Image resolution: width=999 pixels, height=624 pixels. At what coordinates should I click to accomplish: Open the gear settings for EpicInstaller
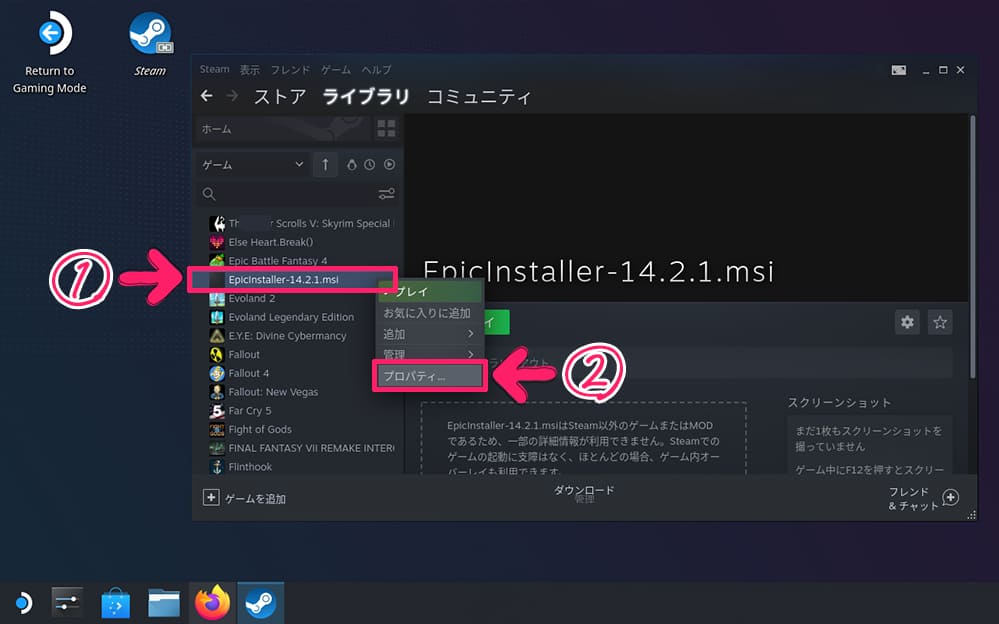[907, 322]
